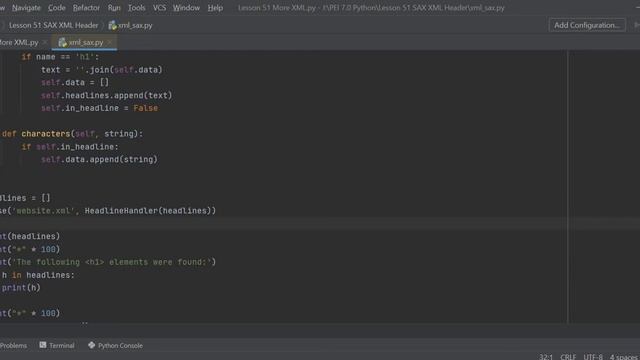Screen dimensions: 640x360
Task: Click 'print(h)' line in editor
Action: (21, 288)
